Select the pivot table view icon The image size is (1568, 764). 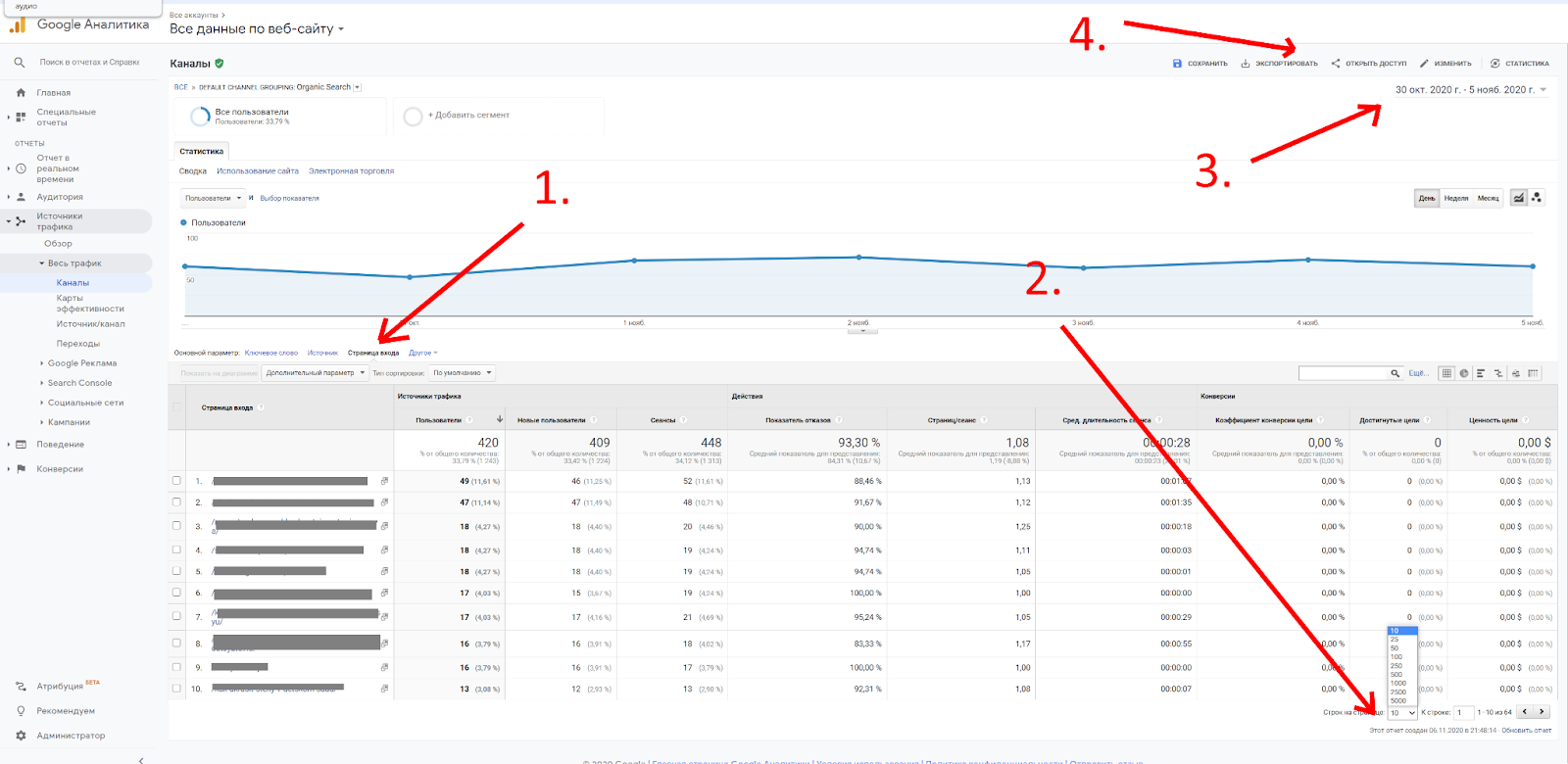point(1534,373)
